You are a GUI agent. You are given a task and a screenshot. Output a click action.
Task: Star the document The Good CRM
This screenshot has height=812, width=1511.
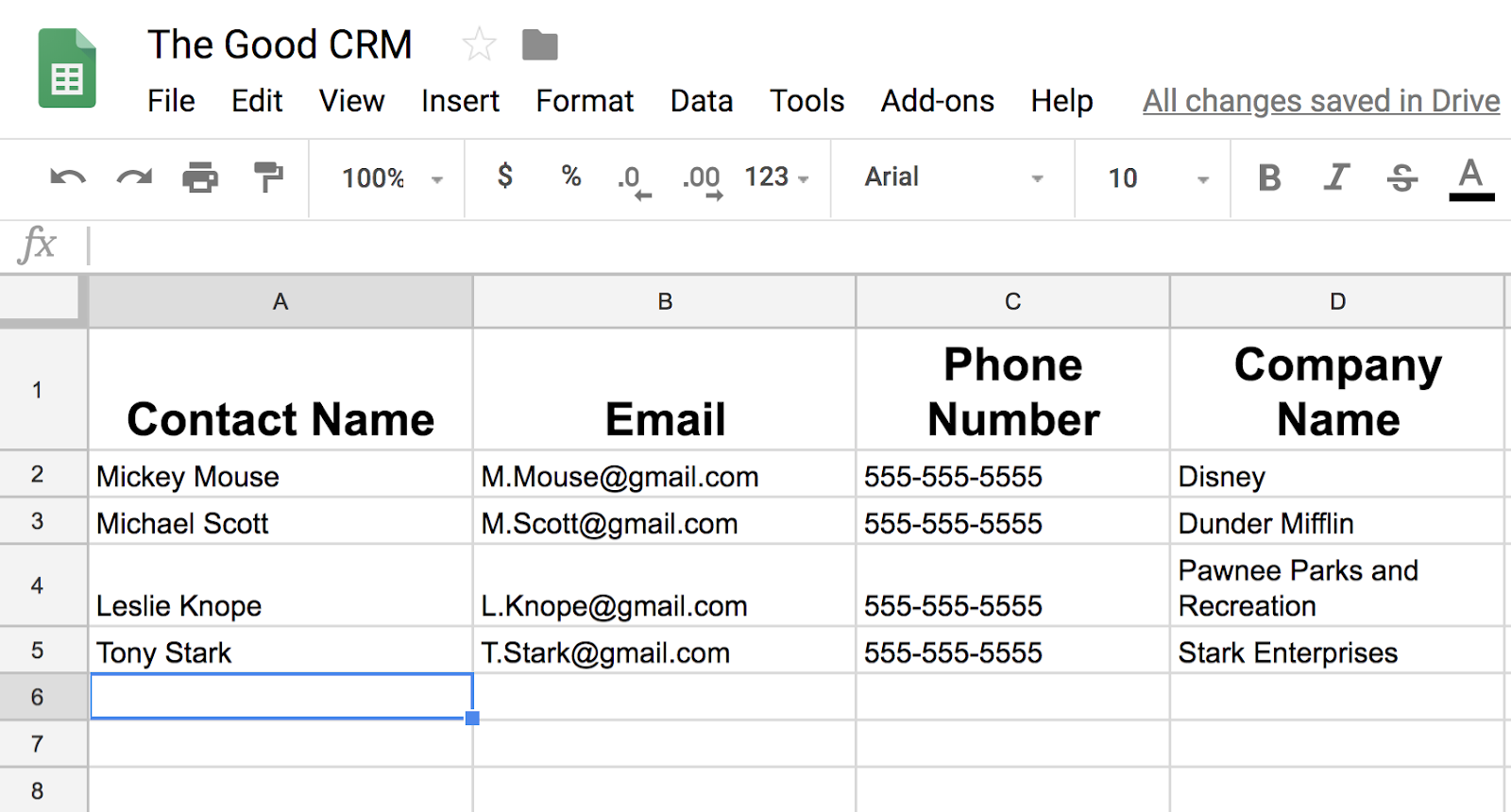pyautogui.click(x=479, y=44)
